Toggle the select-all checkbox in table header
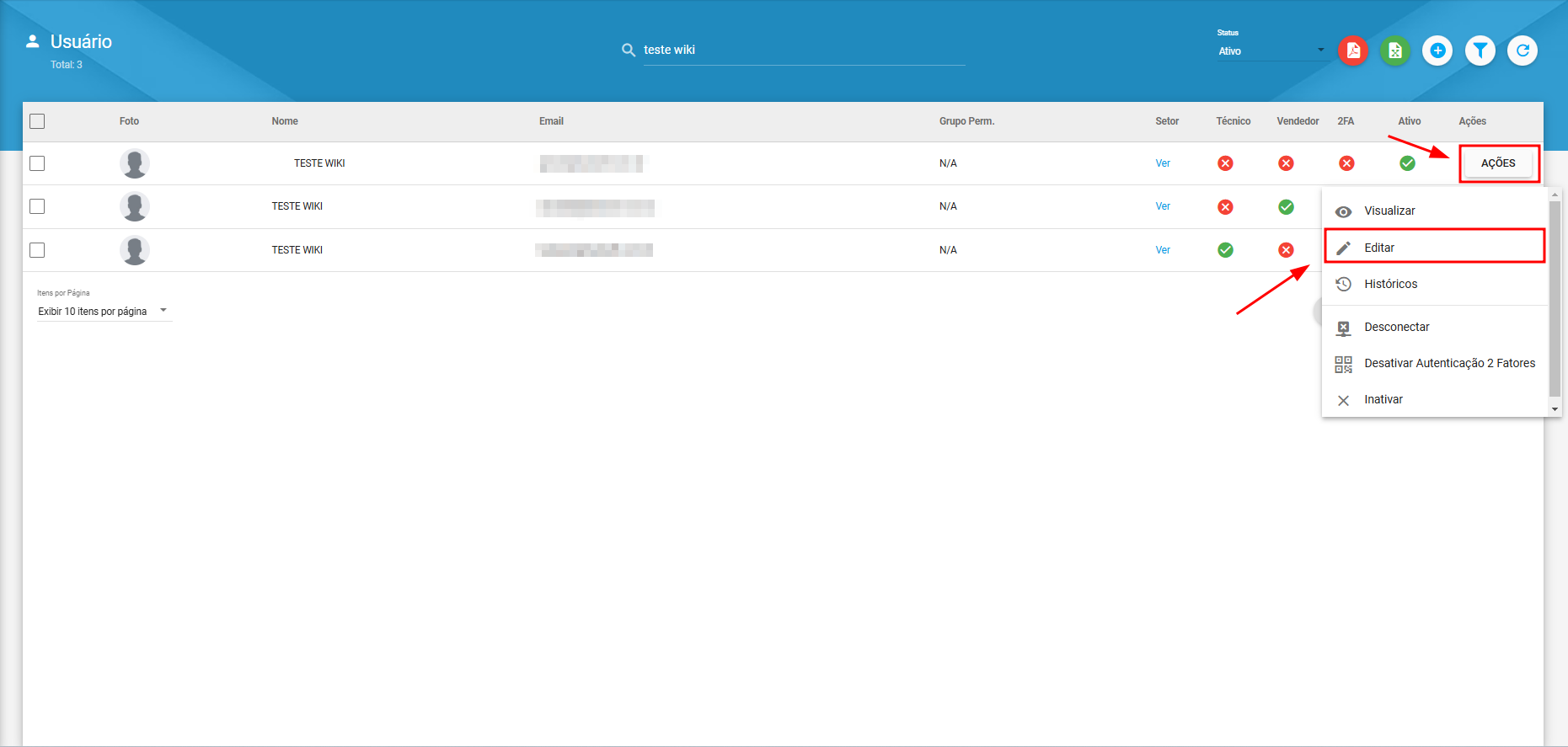The height and width of the screenshot is (747, 1568). click(x=37, y=121)
